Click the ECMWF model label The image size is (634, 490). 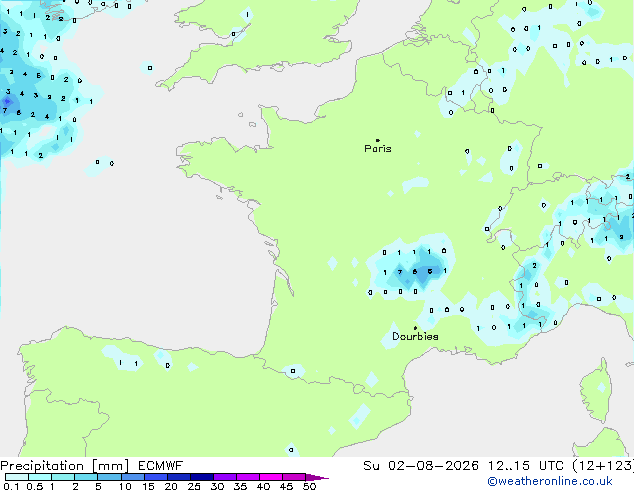pos(161,466)
